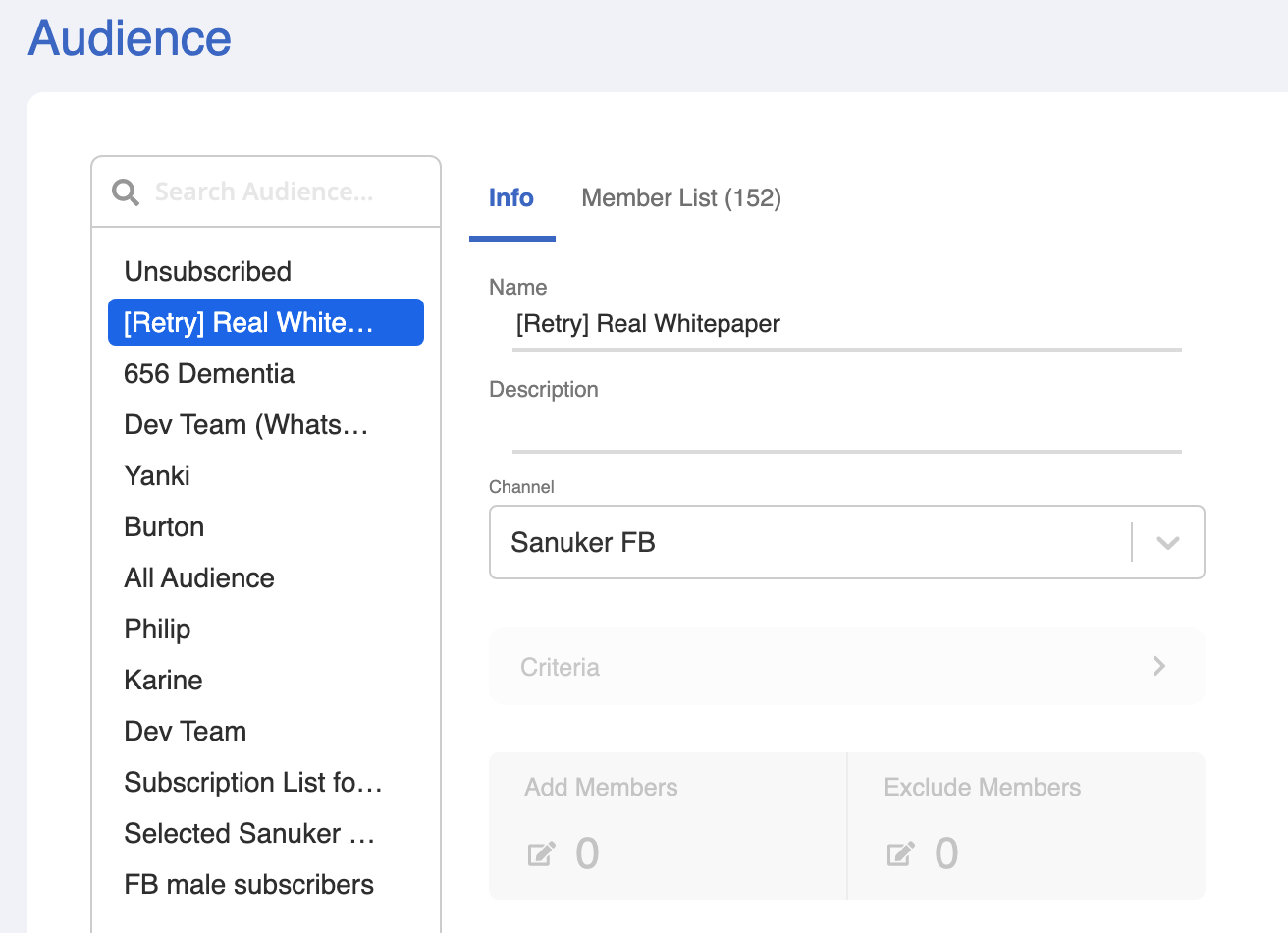This screenshot has height=933, width=1288.
Task: Click the Add Members edit icon
Action: tap(541, 853)
